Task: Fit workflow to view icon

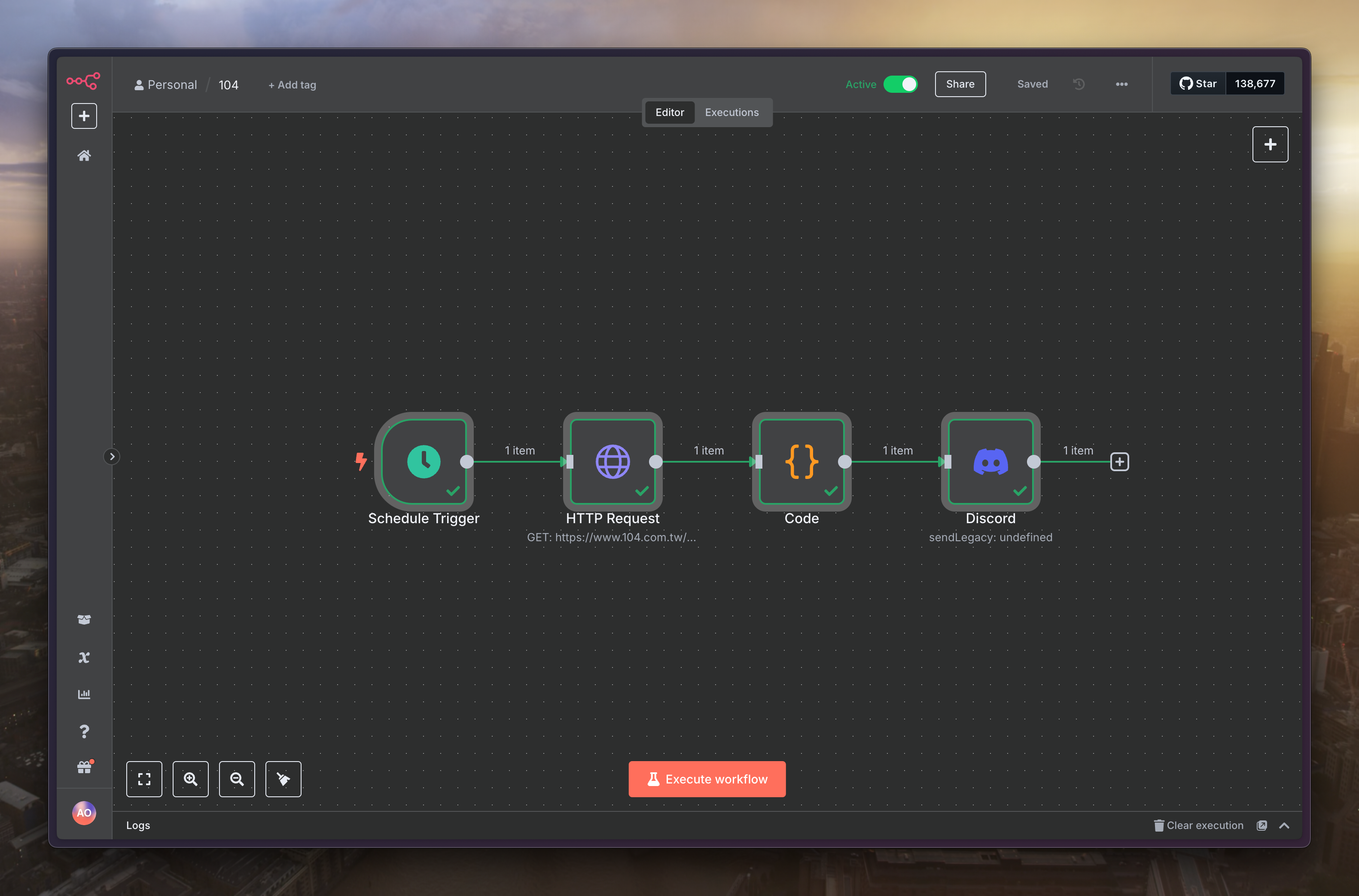Action: click(x=144, y=779)
